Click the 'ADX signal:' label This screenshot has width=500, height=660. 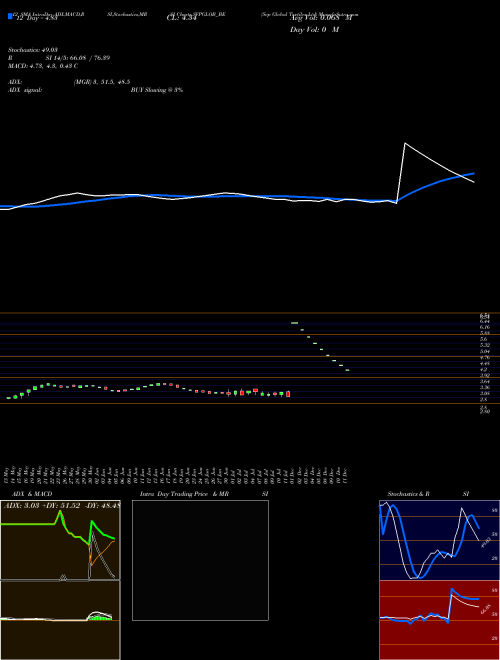pos(24,90)
